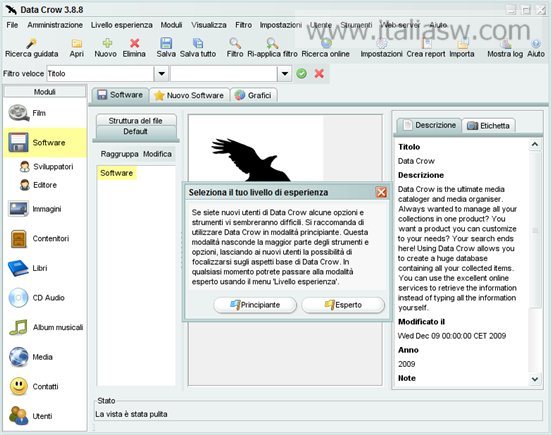The height and width of the screenshot is (435, 552).
Task: Switch to the Etichetta tab
Action: tap(488, 126)
